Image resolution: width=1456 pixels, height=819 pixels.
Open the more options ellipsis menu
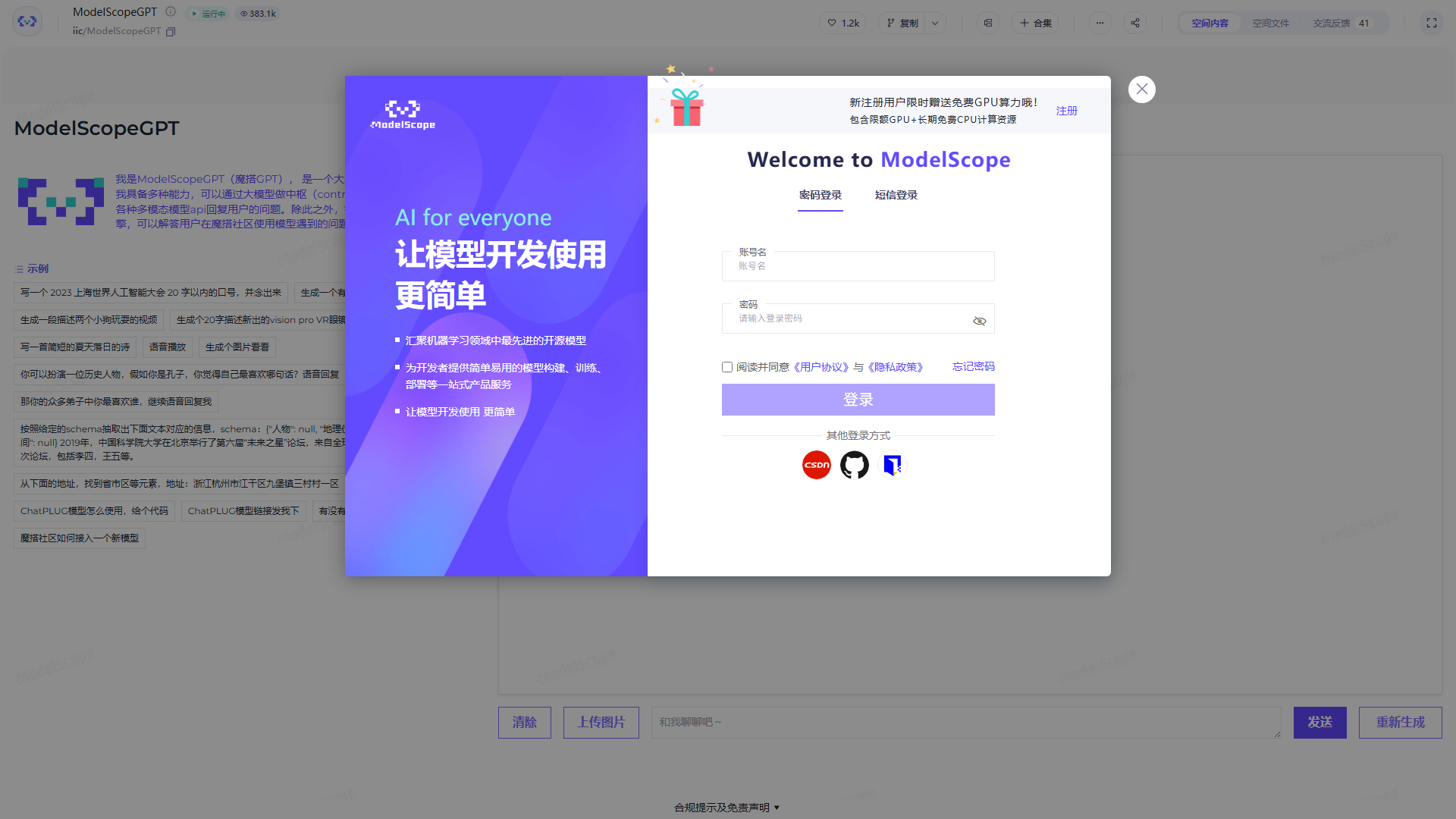coord(1100,23)
